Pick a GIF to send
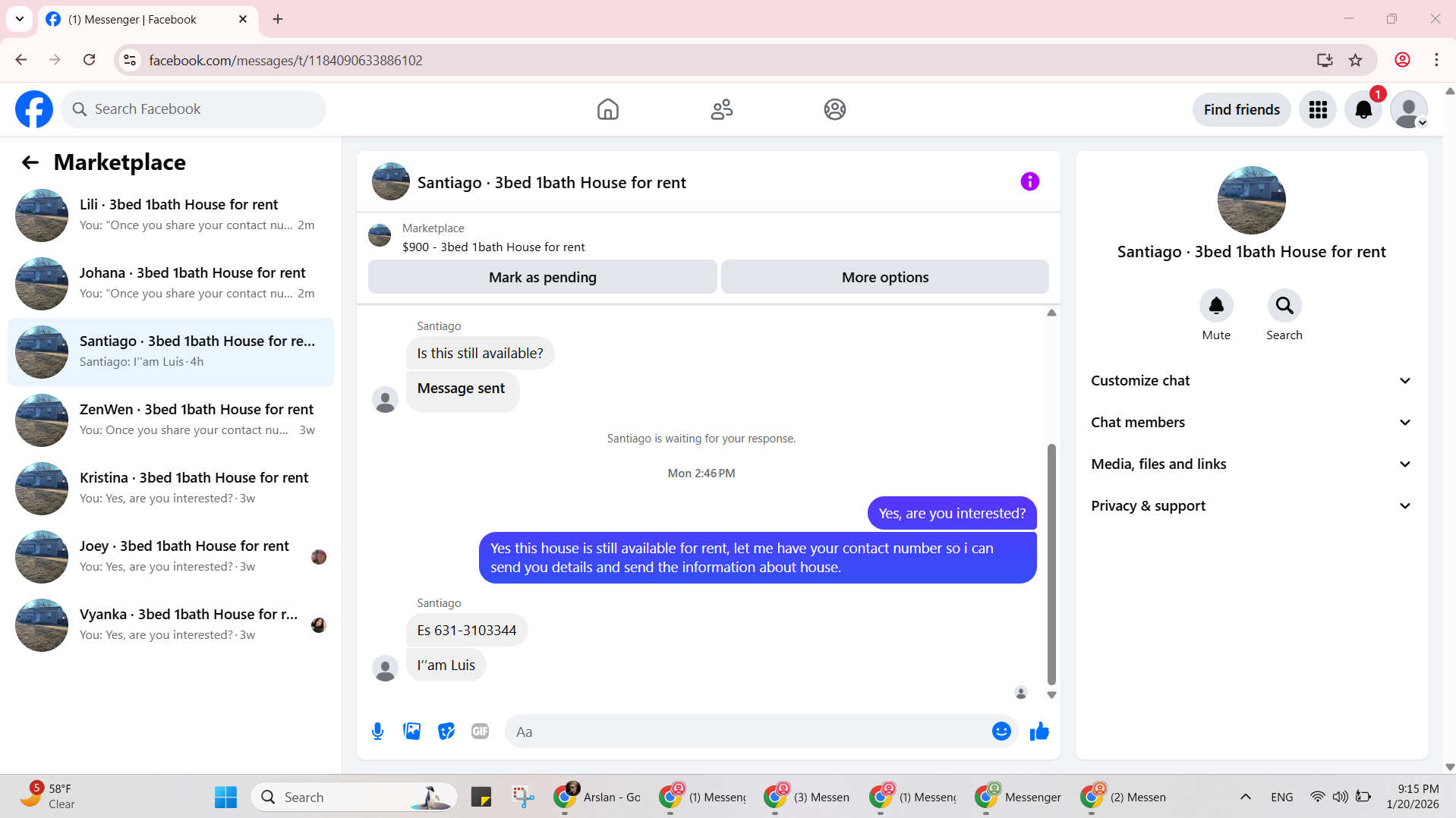The width and height of the screenshot is (1456, 818). coord(480,731)
